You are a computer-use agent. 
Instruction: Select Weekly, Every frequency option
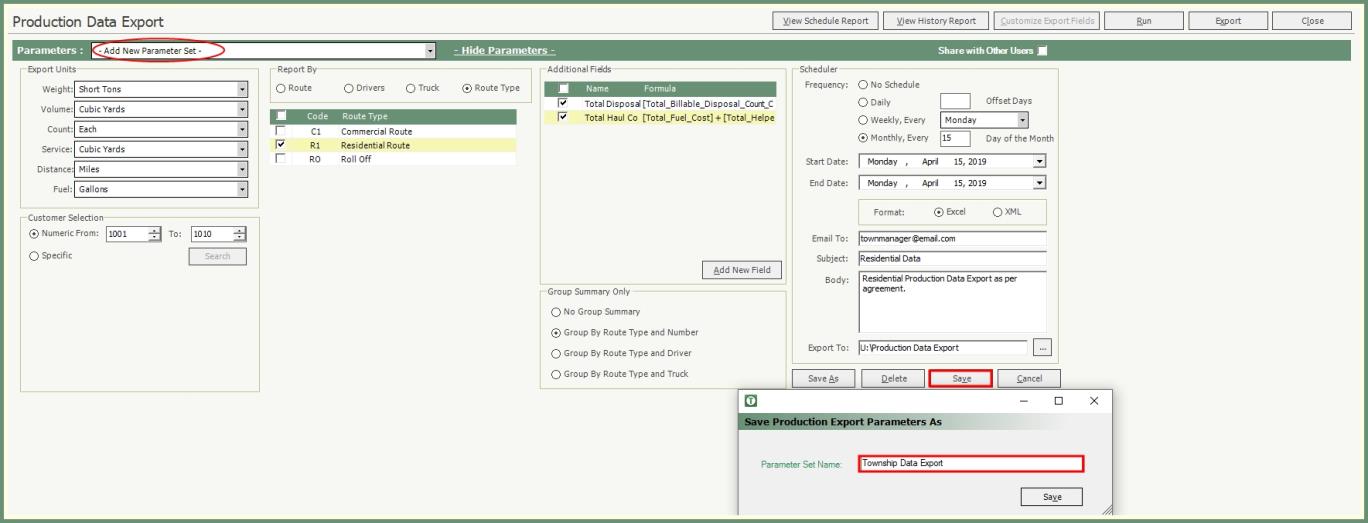click(864, 120)
